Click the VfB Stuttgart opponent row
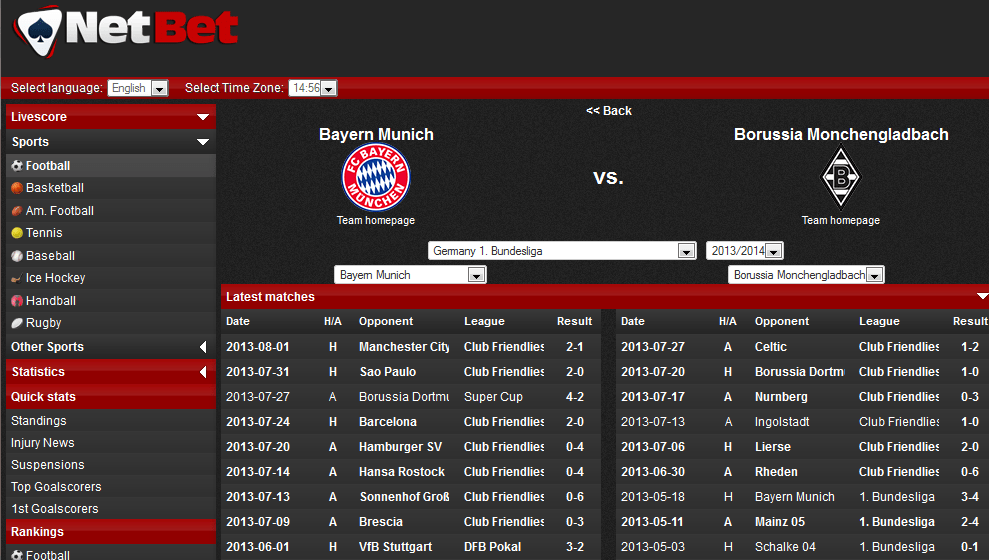Viewport: 989px width, 560px height. click(x=396, y=547)
